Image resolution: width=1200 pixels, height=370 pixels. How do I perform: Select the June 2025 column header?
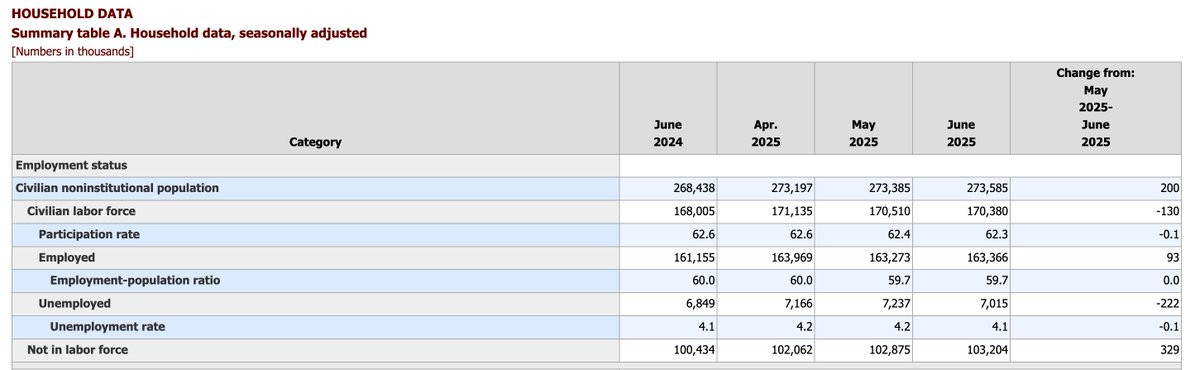pyautogui.click(x=961, y=133)
